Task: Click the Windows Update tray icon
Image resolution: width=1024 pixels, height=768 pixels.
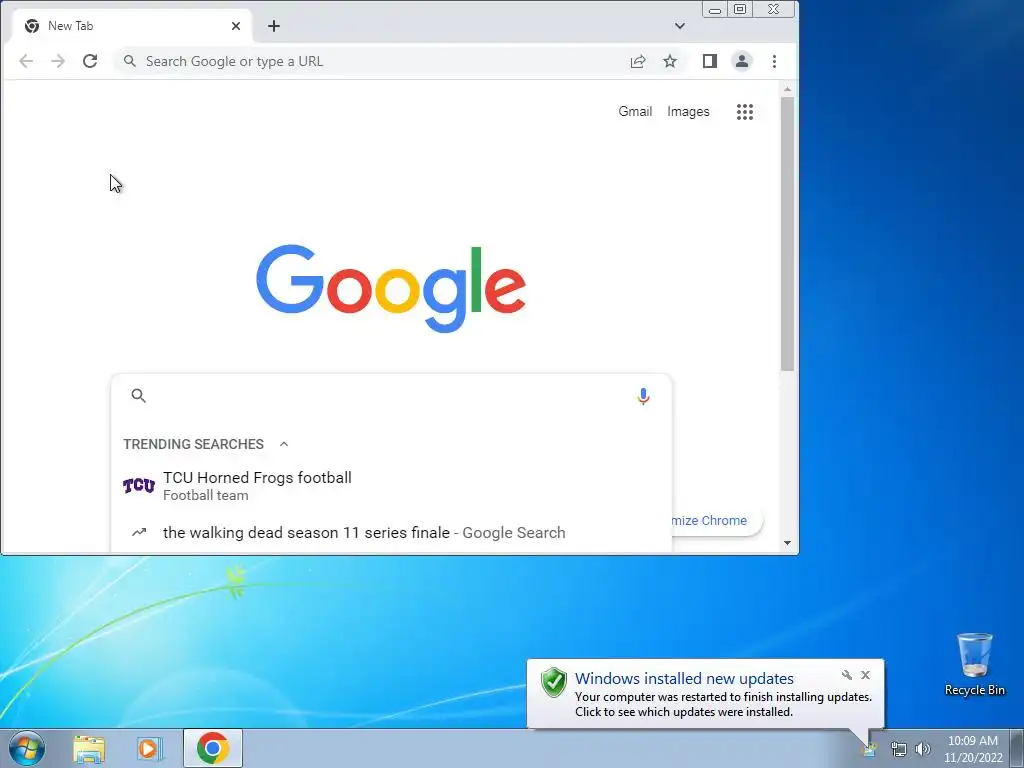Action: [x=871, y=749]
